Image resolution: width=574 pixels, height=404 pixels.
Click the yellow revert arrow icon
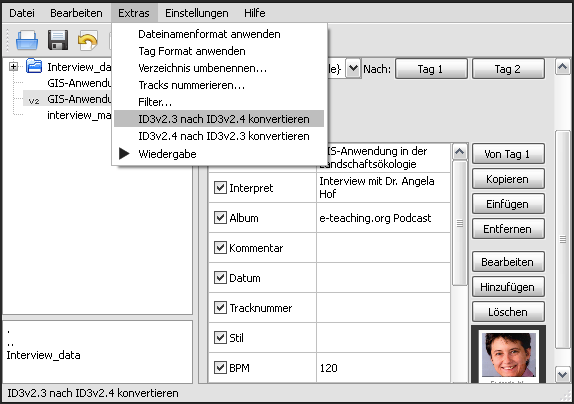tap(88, 40)
